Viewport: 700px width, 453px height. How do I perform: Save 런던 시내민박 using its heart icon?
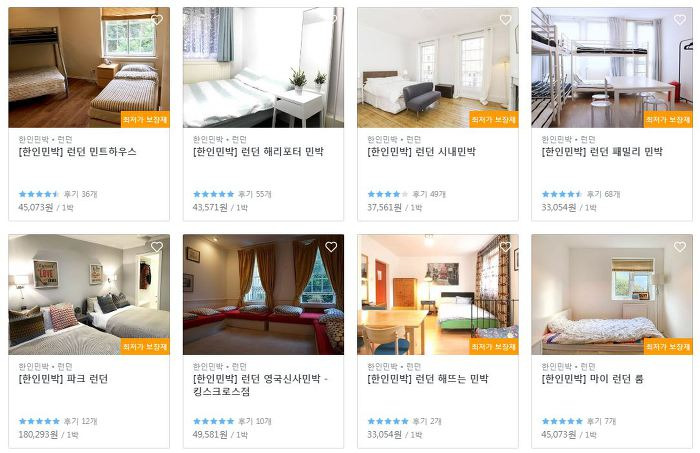[505, 20]
